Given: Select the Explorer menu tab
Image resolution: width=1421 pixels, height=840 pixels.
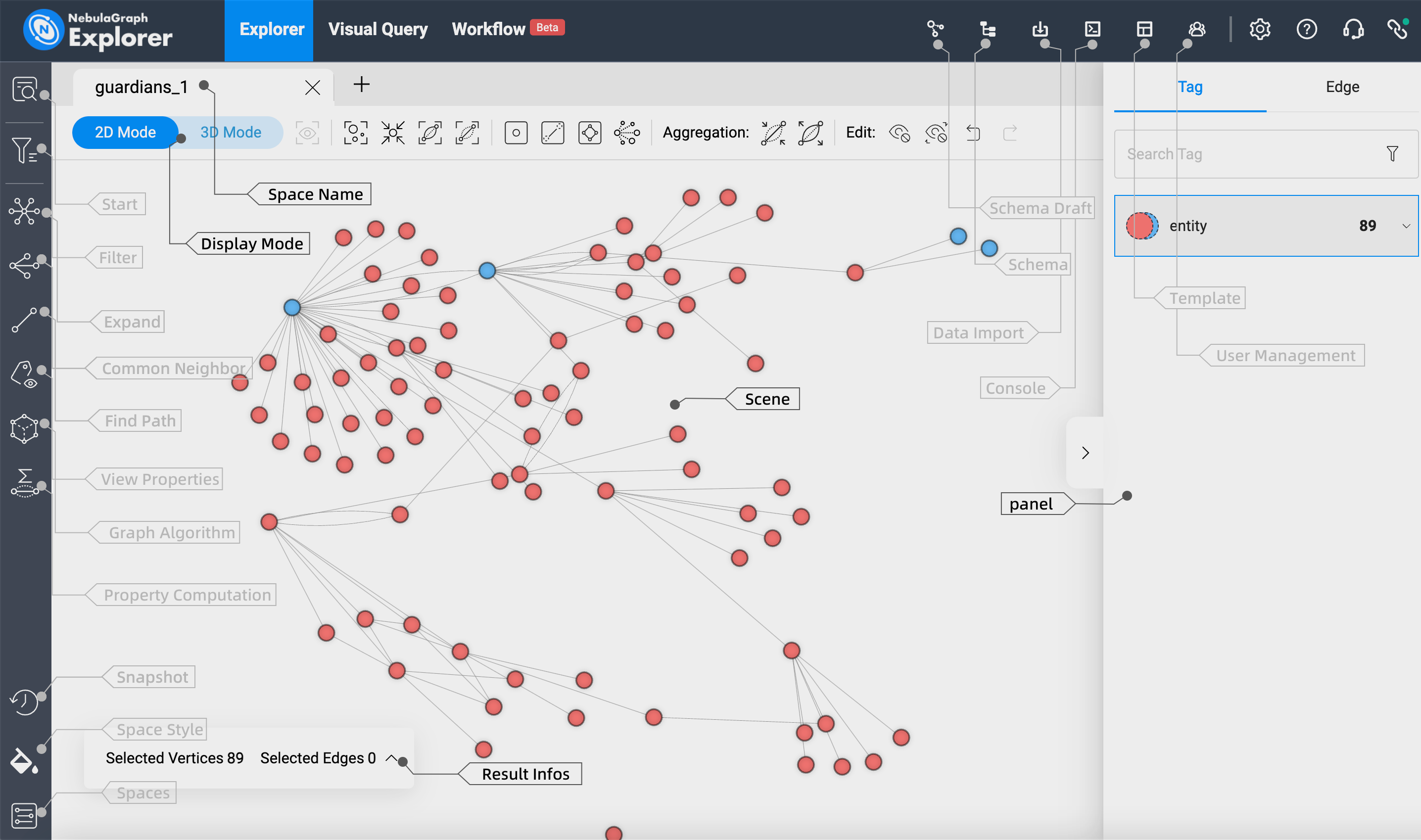Looking at the screenshot, I should (x=271, y=28).
